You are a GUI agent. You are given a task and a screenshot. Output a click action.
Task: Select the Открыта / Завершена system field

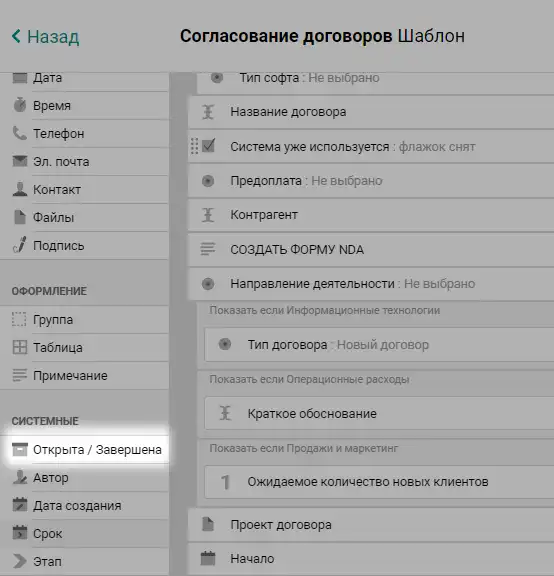tap(84, 449)
